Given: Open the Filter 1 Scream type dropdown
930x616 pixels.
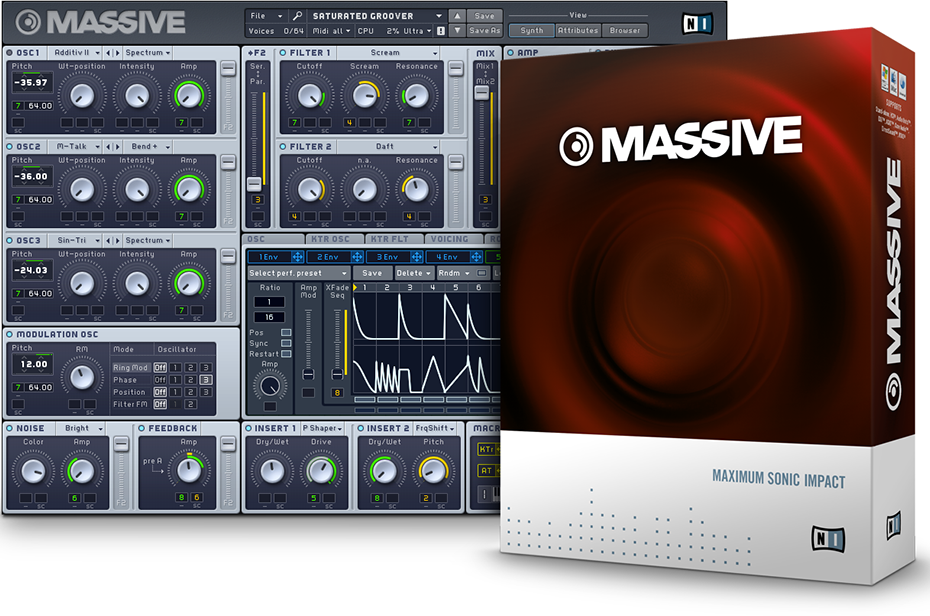Looking at the screenshot, I should (388, 53).
